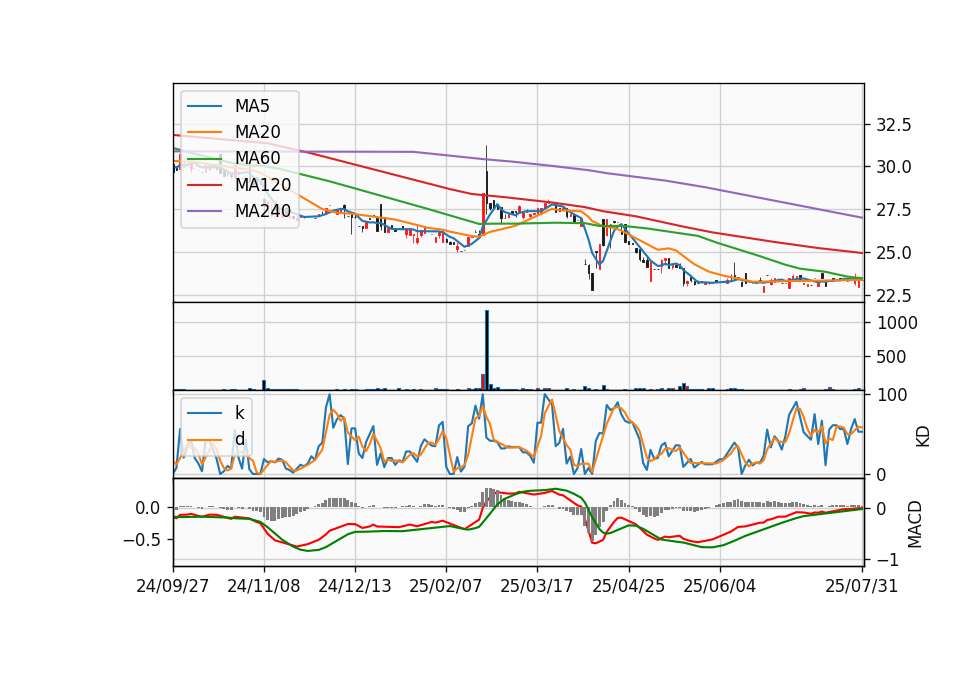Select the 24/11/08 date label
Image resolution: width=960 pixels, height=690 pixels.
click(x=264, y=586)
